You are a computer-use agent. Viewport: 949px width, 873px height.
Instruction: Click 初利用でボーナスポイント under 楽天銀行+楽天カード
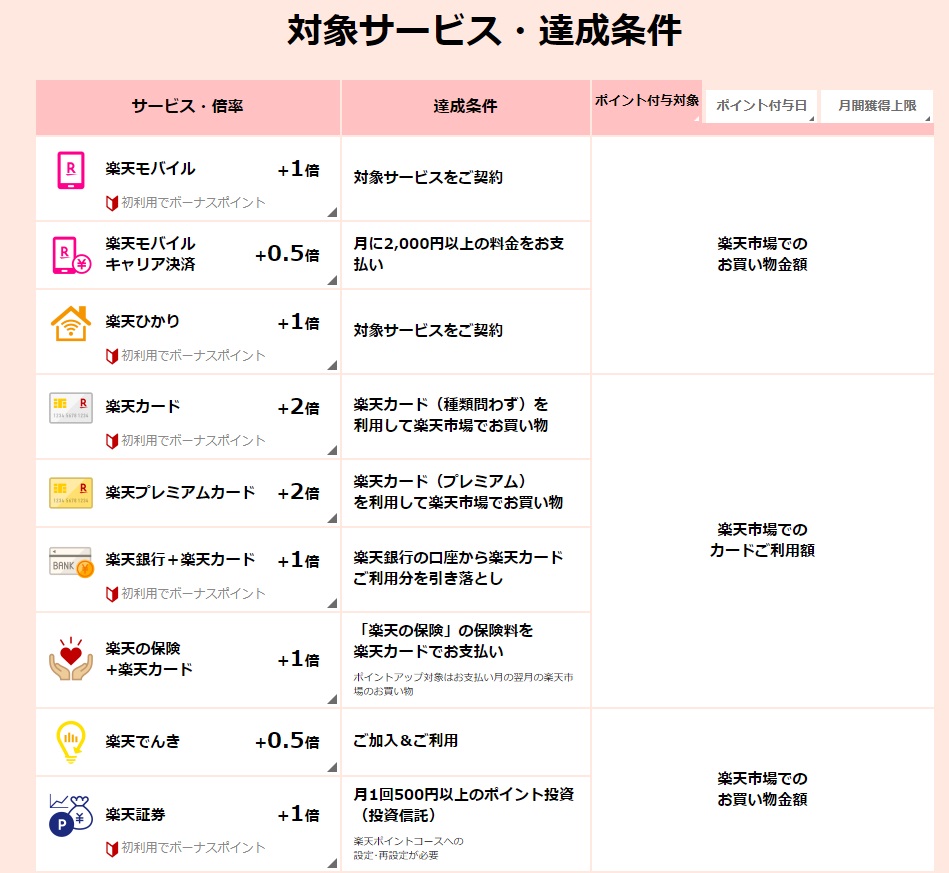(x=193, y=594)
